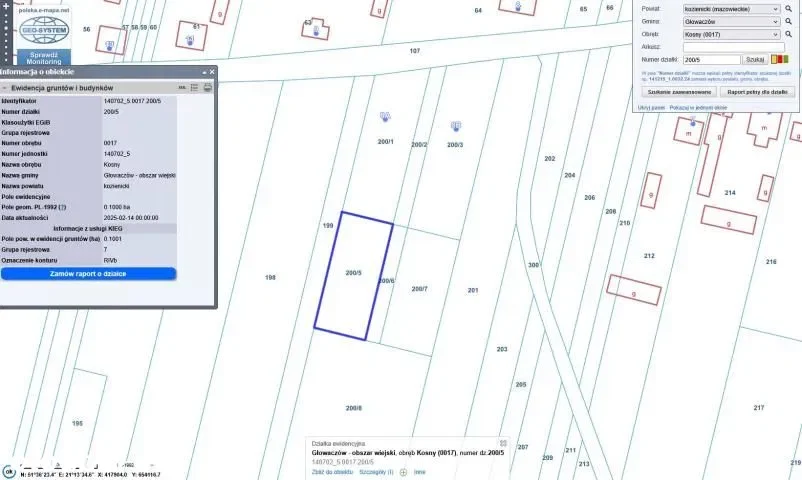Click the print icon in info panel
Viewport: 802px width, 480px height.
207,88
